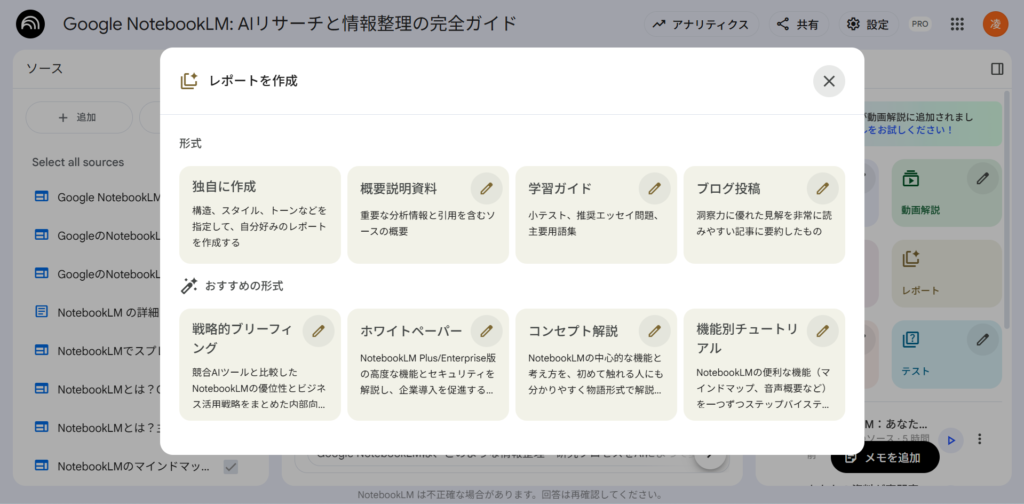Collapse the right studio panel
This screenshot has width=1024, height=504.
(996, 69)
